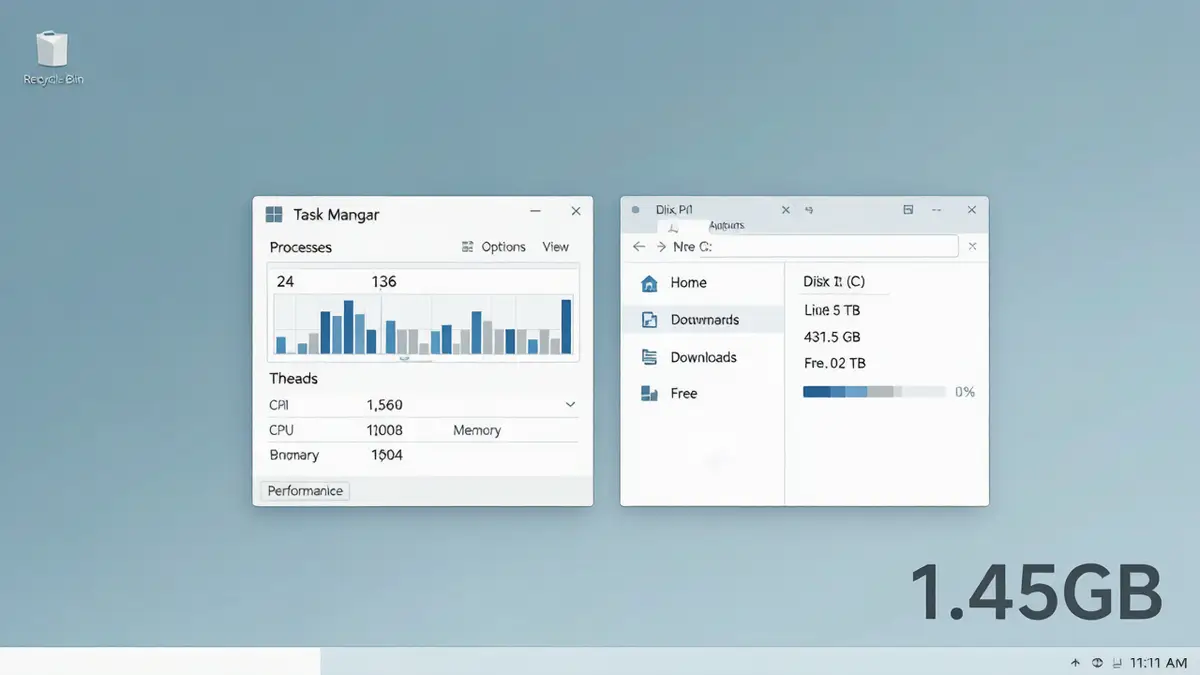
Task: Open the View menu in Task Mangar
Action: pos(555,247)
